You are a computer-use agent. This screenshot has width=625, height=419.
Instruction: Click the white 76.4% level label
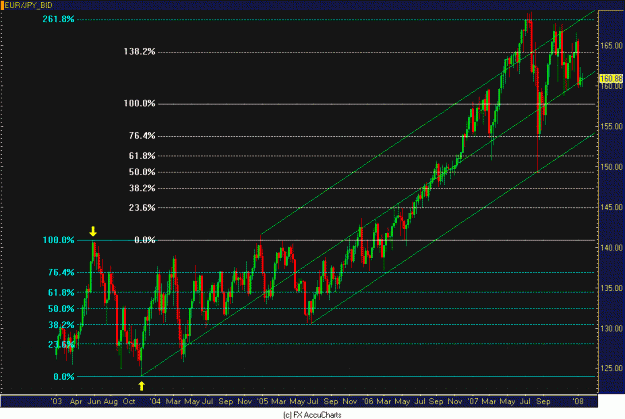click(142, 136)
